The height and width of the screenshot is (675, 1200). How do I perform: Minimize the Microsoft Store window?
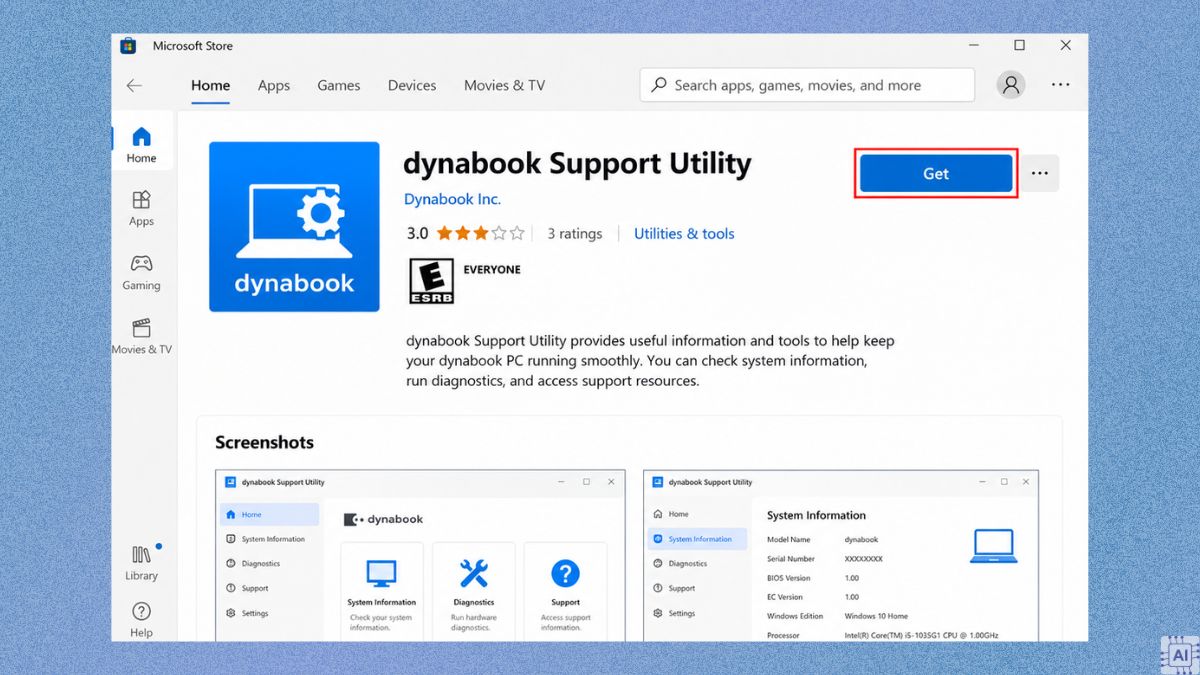[x=973, y=46]
